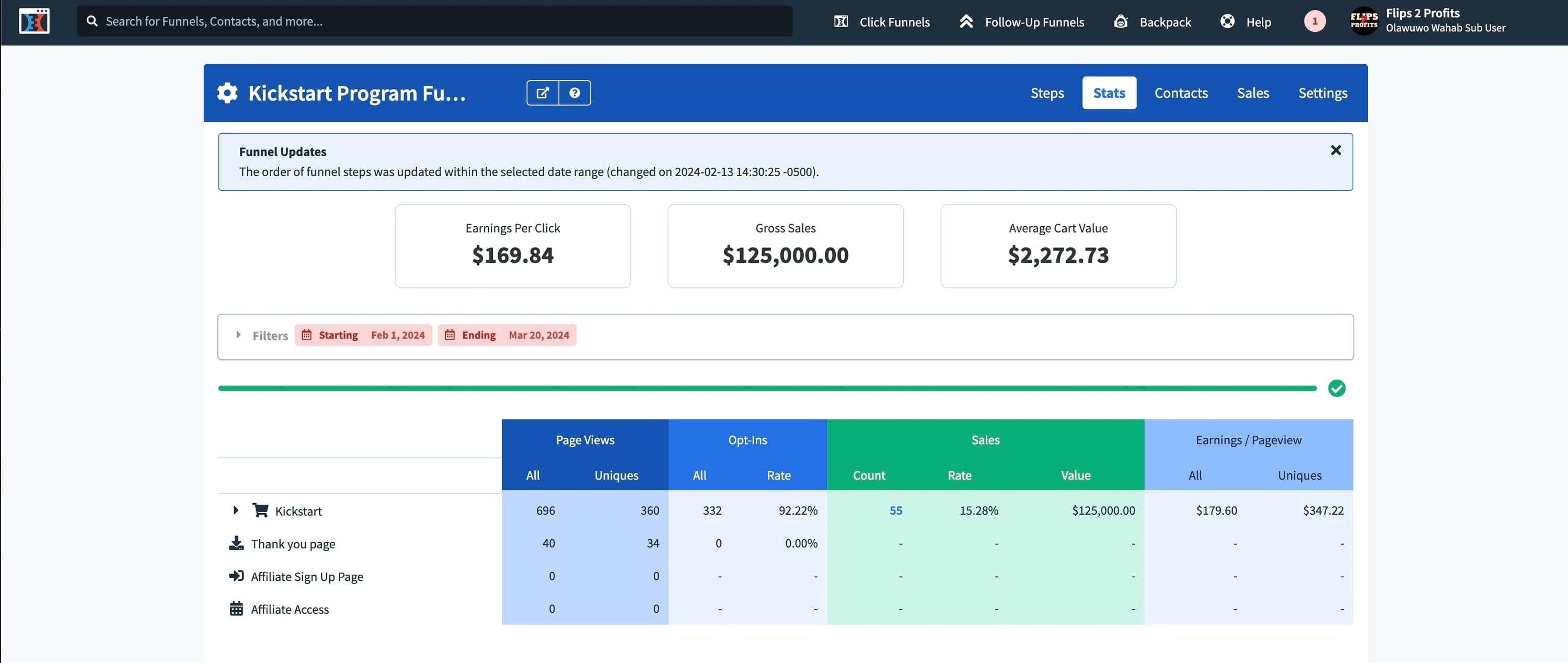The width and height of the screenshot is (1568, 663).
Task: Click Kickstart earnings per pageview $179.60
Action: tap(1216, 511)
